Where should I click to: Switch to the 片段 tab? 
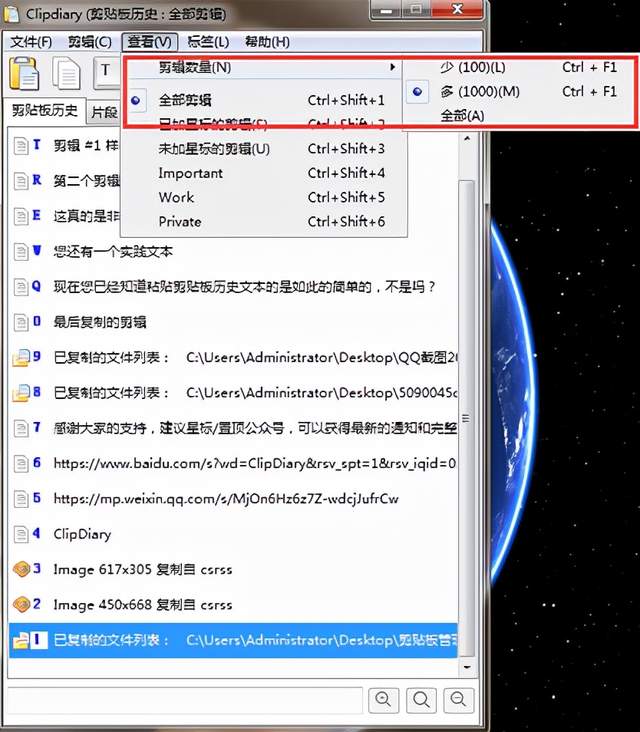click(x=104, y=113)
